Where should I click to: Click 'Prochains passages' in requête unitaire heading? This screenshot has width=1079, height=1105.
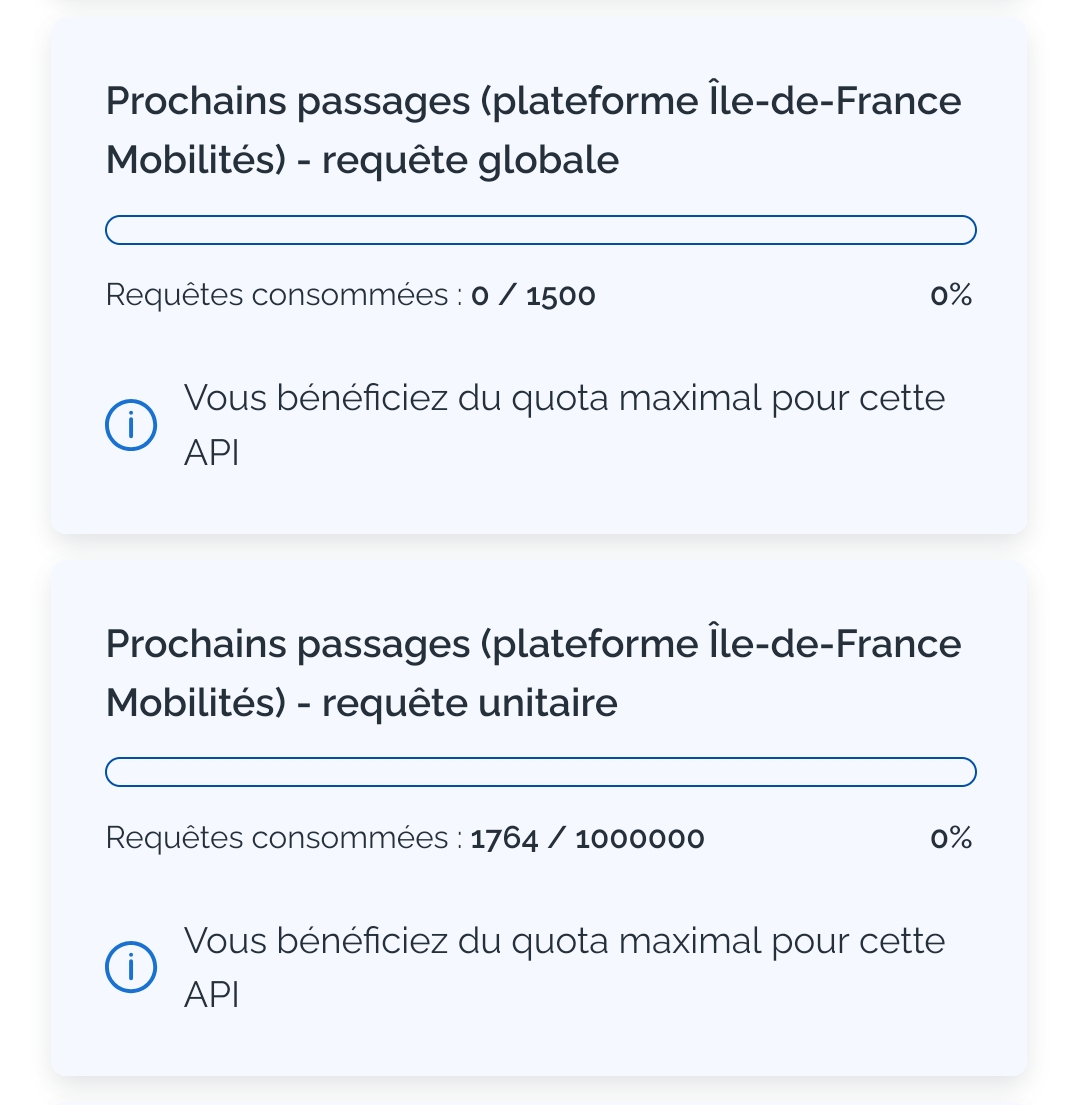(287, 644)
